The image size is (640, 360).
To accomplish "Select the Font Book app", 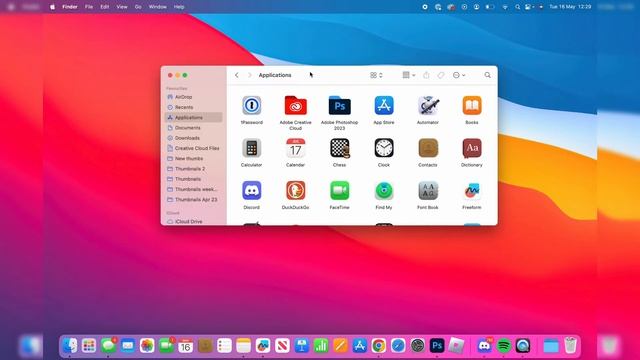I will (428, 190).
